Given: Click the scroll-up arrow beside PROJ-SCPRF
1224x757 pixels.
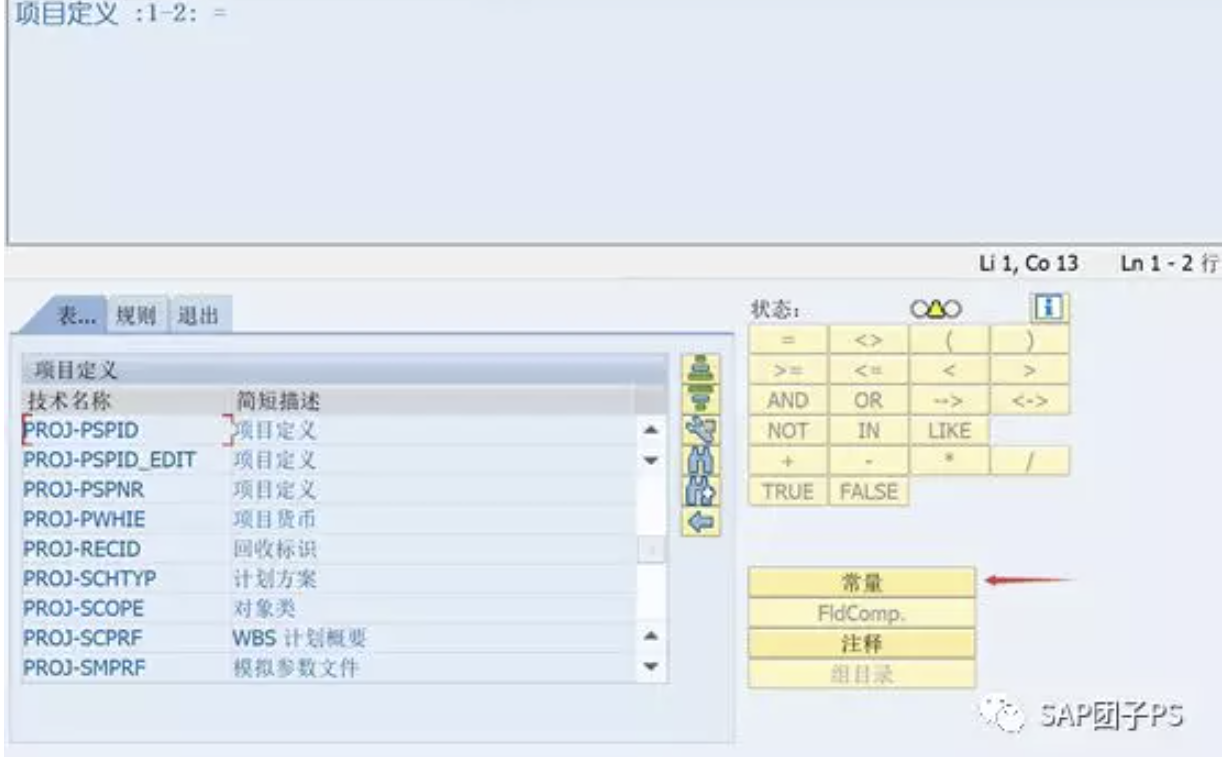Looking at the screenshot, I should [650, 637].
